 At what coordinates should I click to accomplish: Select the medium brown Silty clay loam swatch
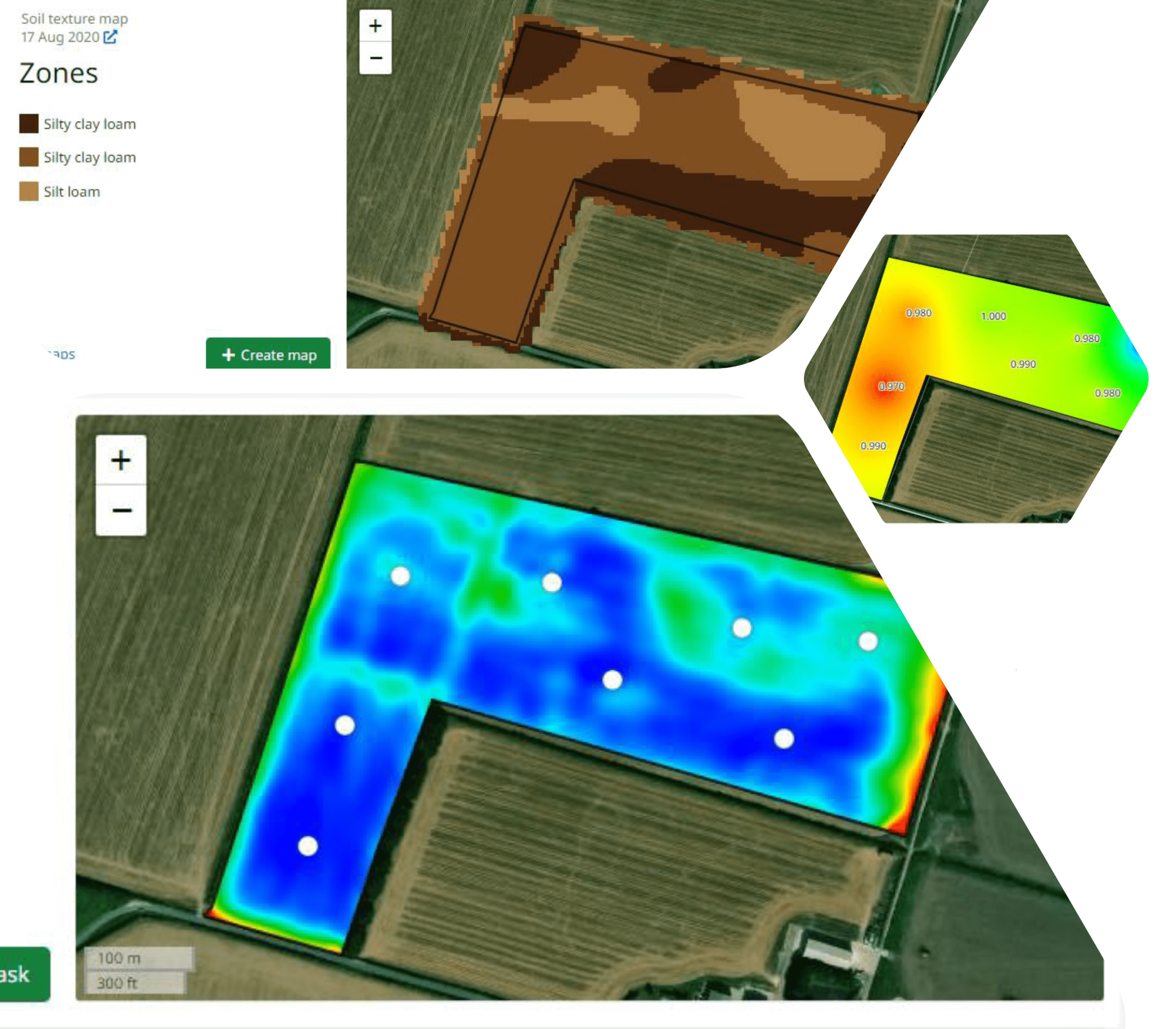point(29,157)
